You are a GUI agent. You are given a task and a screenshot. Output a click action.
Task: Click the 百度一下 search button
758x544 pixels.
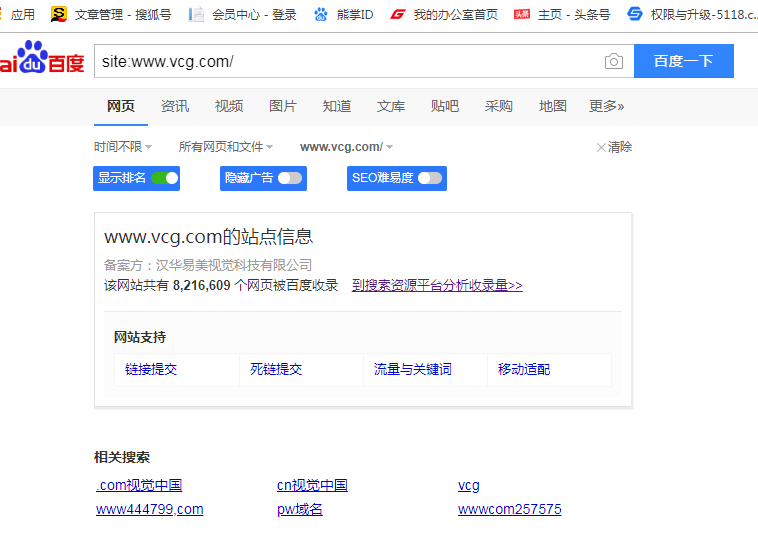click(684, 61)
